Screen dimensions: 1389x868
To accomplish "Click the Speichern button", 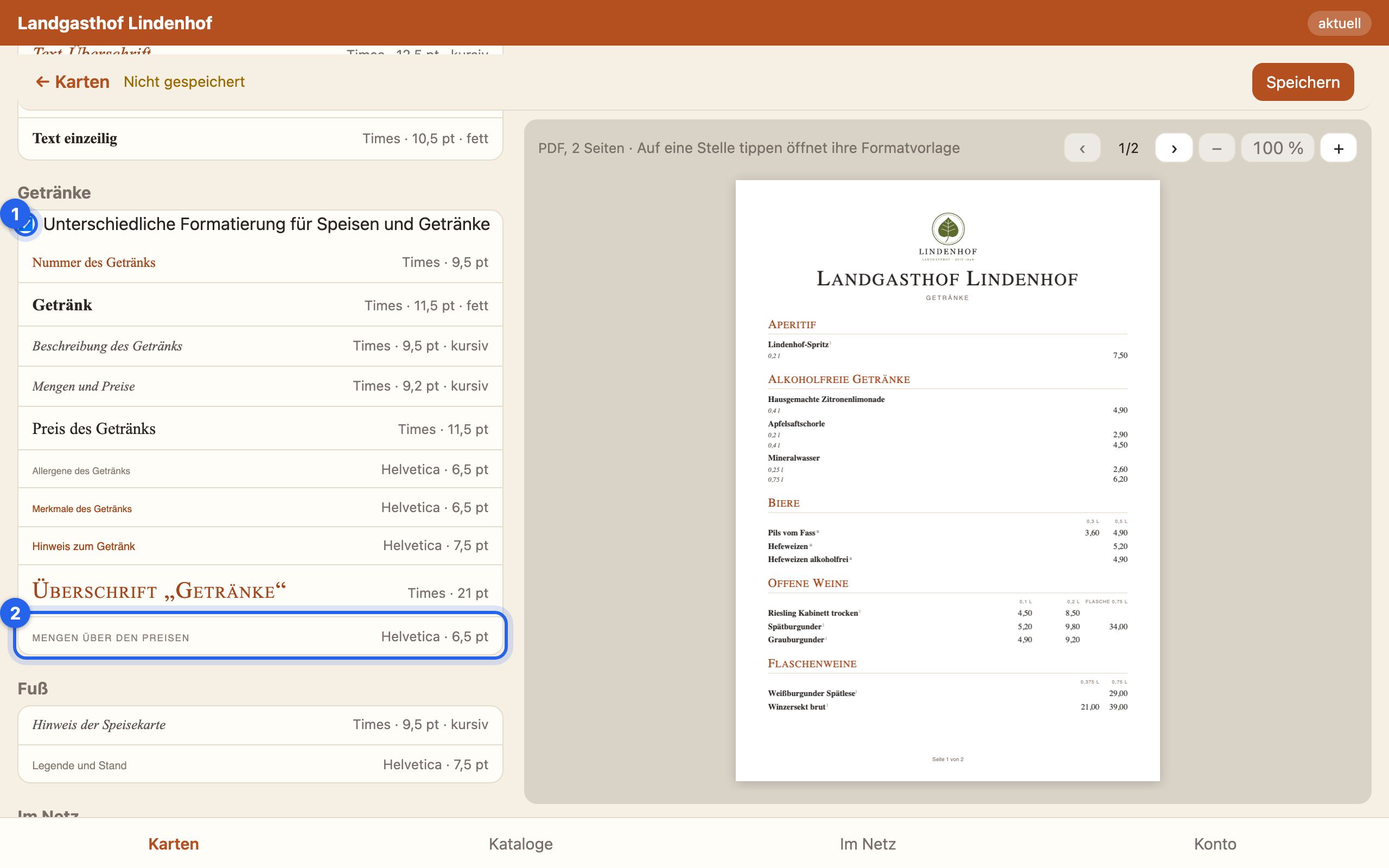I will (1302, 82).
